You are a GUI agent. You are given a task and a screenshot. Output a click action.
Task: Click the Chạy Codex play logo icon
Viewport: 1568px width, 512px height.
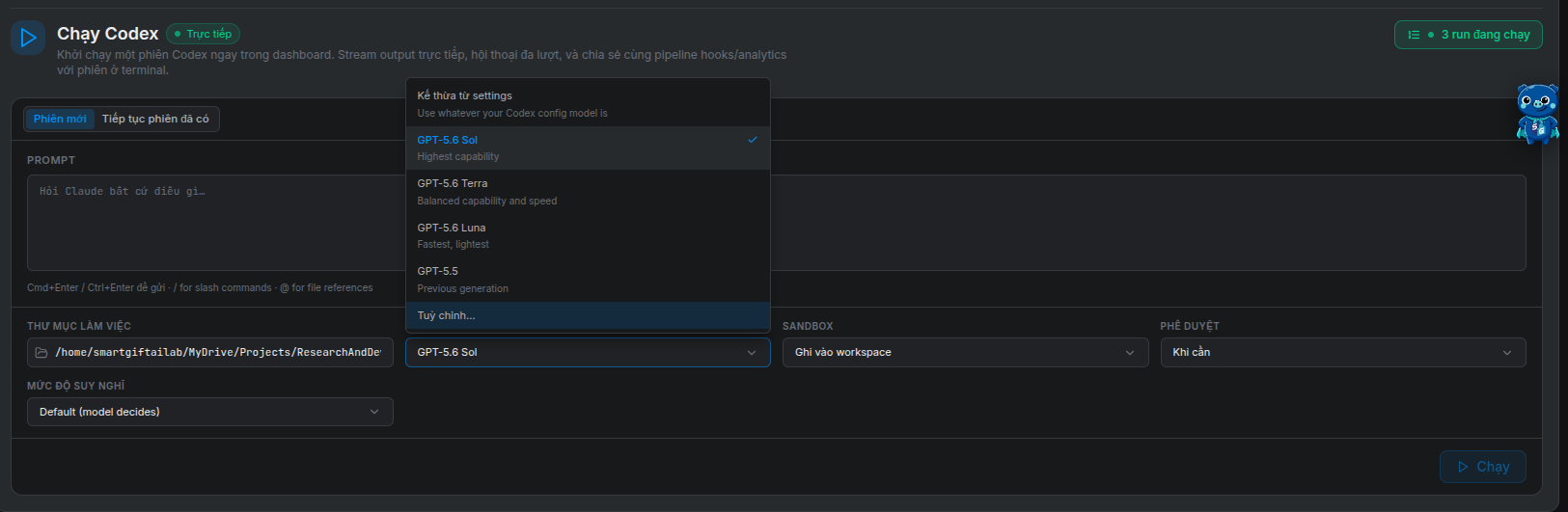[28, 38]
